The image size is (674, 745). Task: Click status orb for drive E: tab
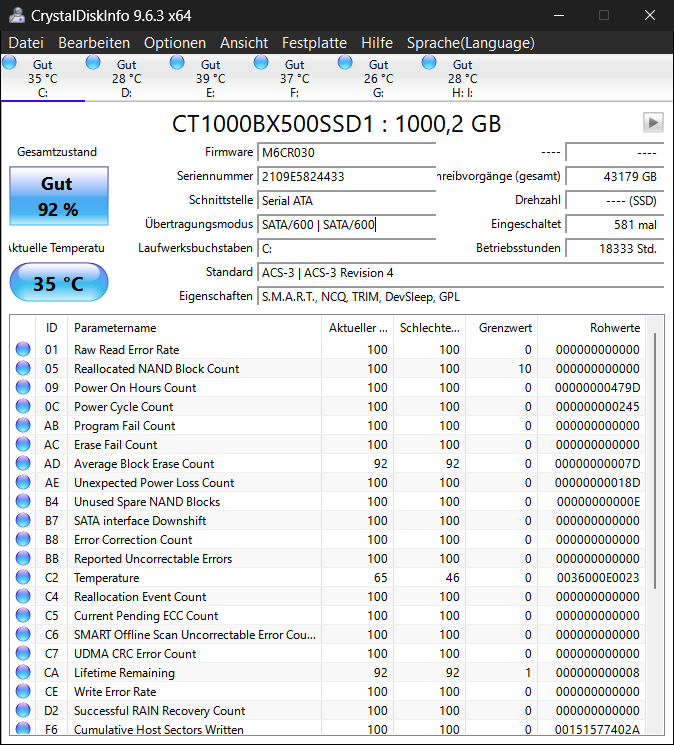click(177, 62)
